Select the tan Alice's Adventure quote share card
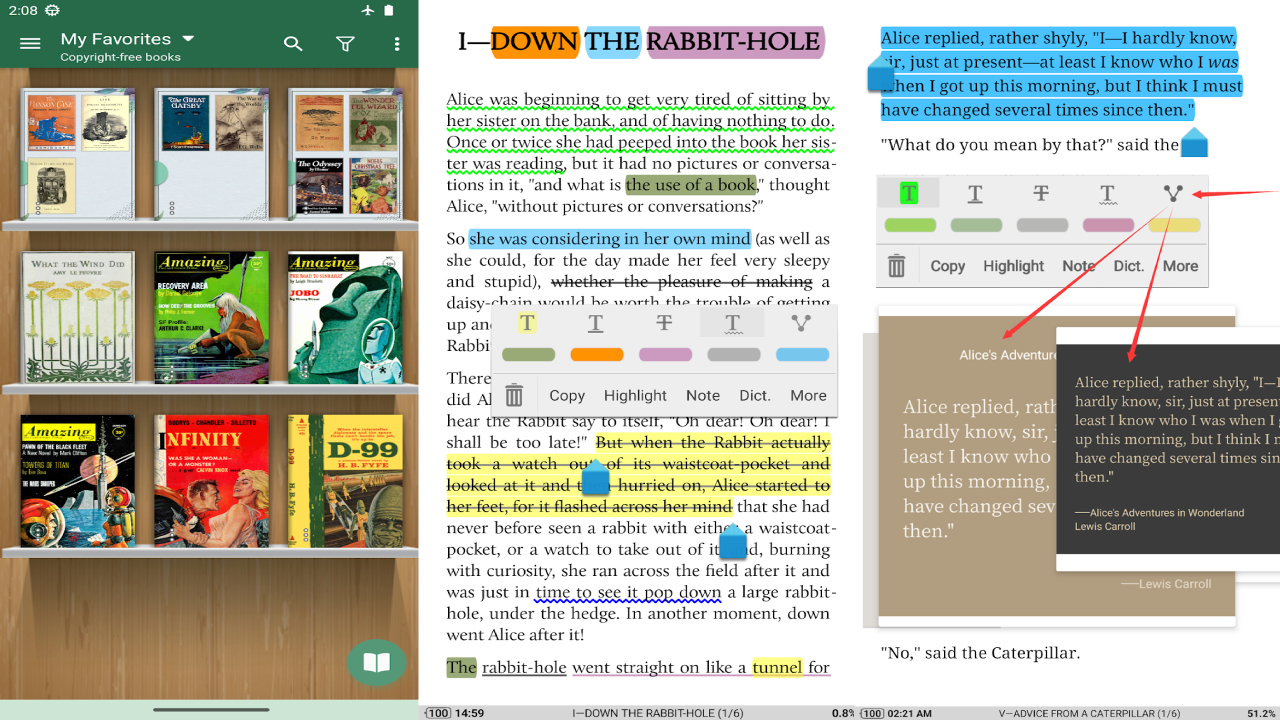1280x720 pixels. tap(966, 466)
